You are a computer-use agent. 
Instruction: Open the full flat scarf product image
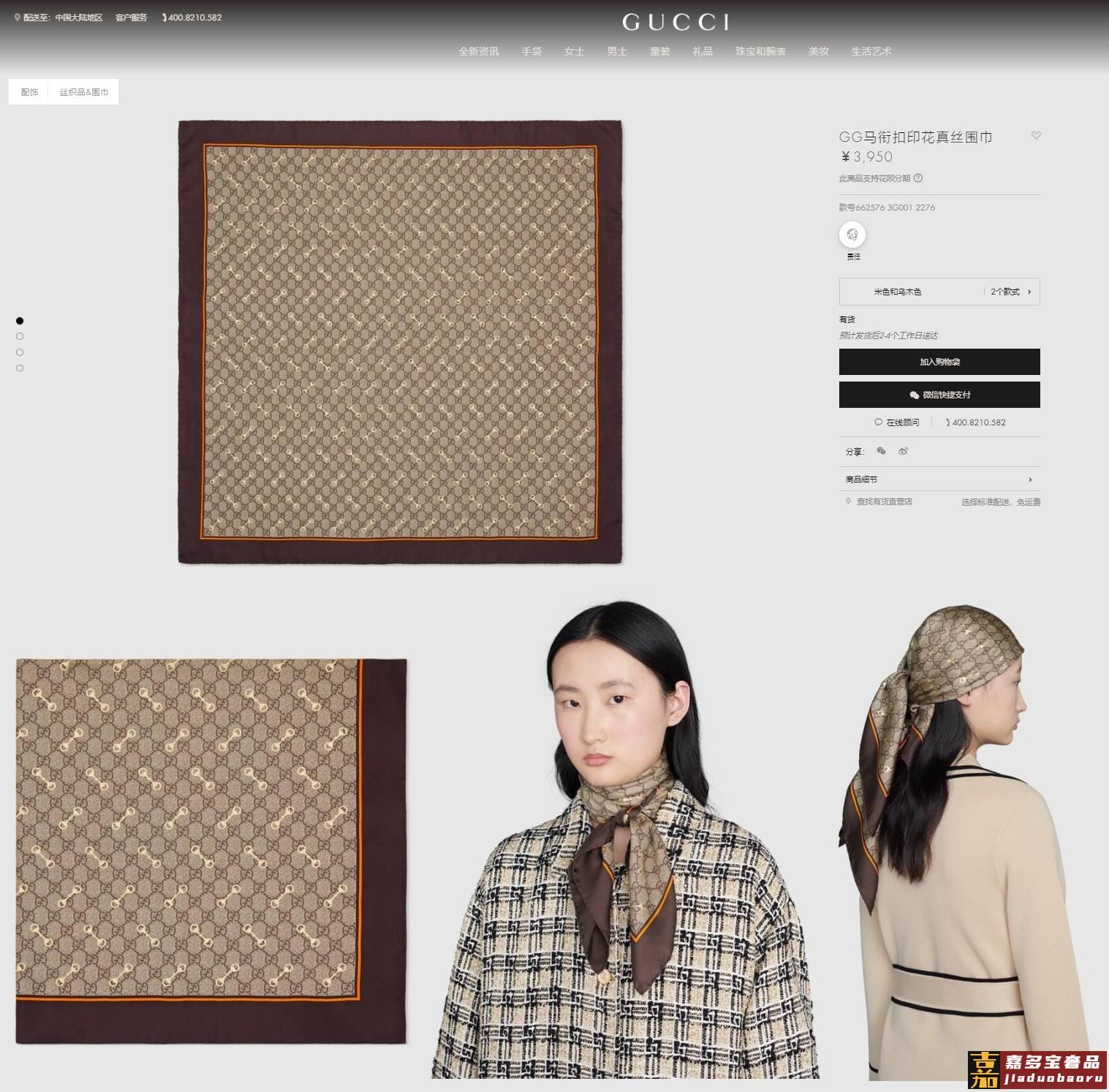tap(400, 342)
